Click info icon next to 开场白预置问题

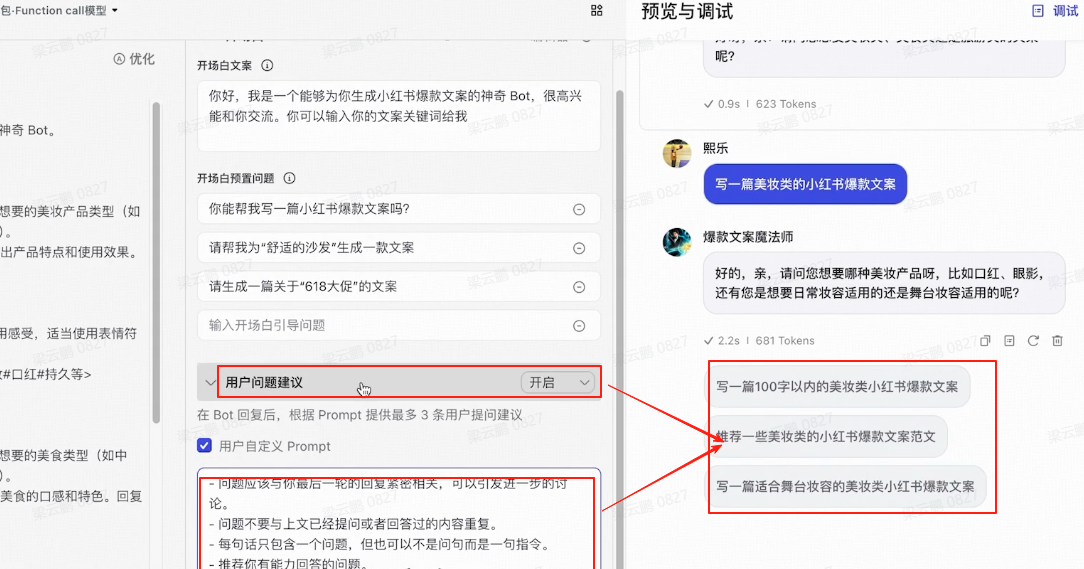click(289, 178)
